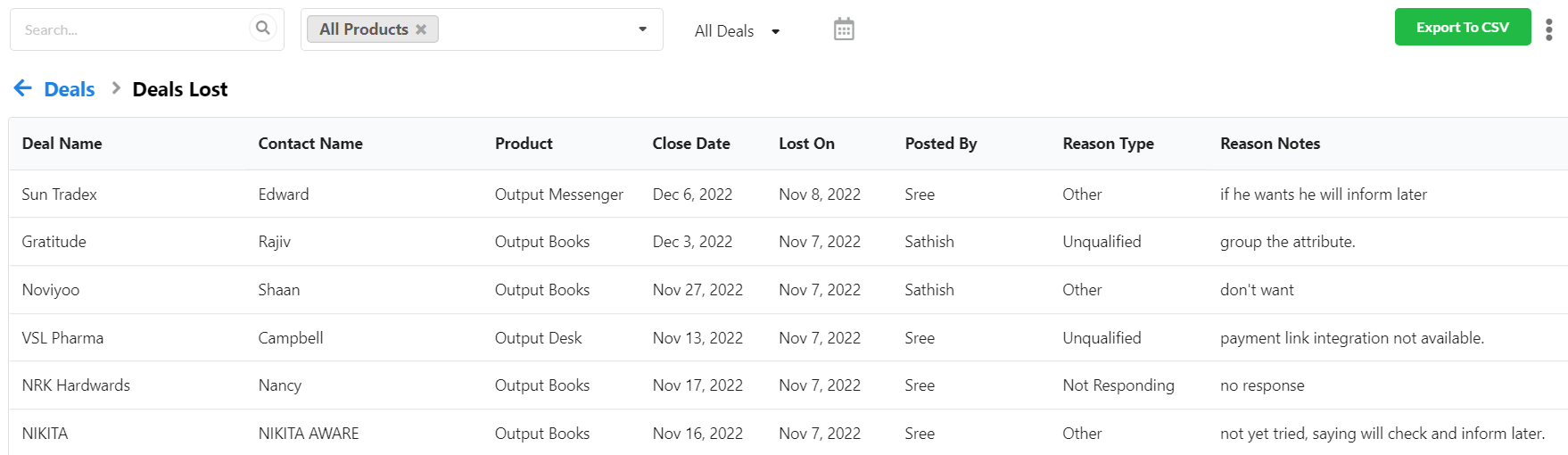Screen dimensions: 1568x455
Task: Remove the All Products filter tag
Action: click(x=421, y=29)
